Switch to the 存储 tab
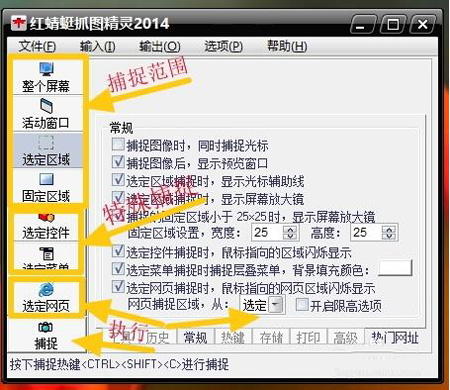Image resolution: width=450 pixels, height=390 pixels. click(x=271, y=338)
